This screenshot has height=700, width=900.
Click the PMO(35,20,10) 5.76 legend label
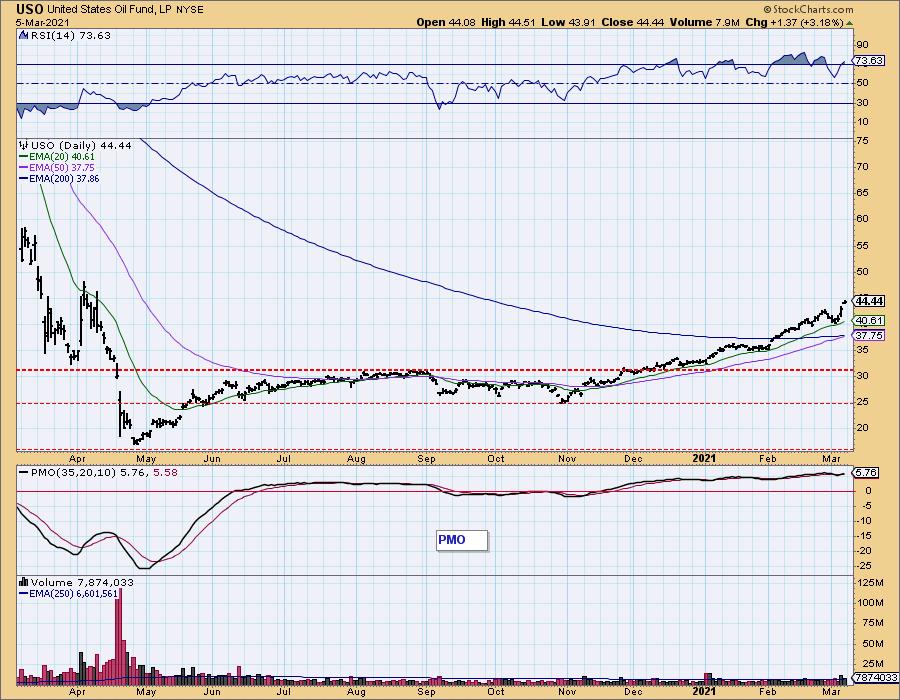click(89, 473)
